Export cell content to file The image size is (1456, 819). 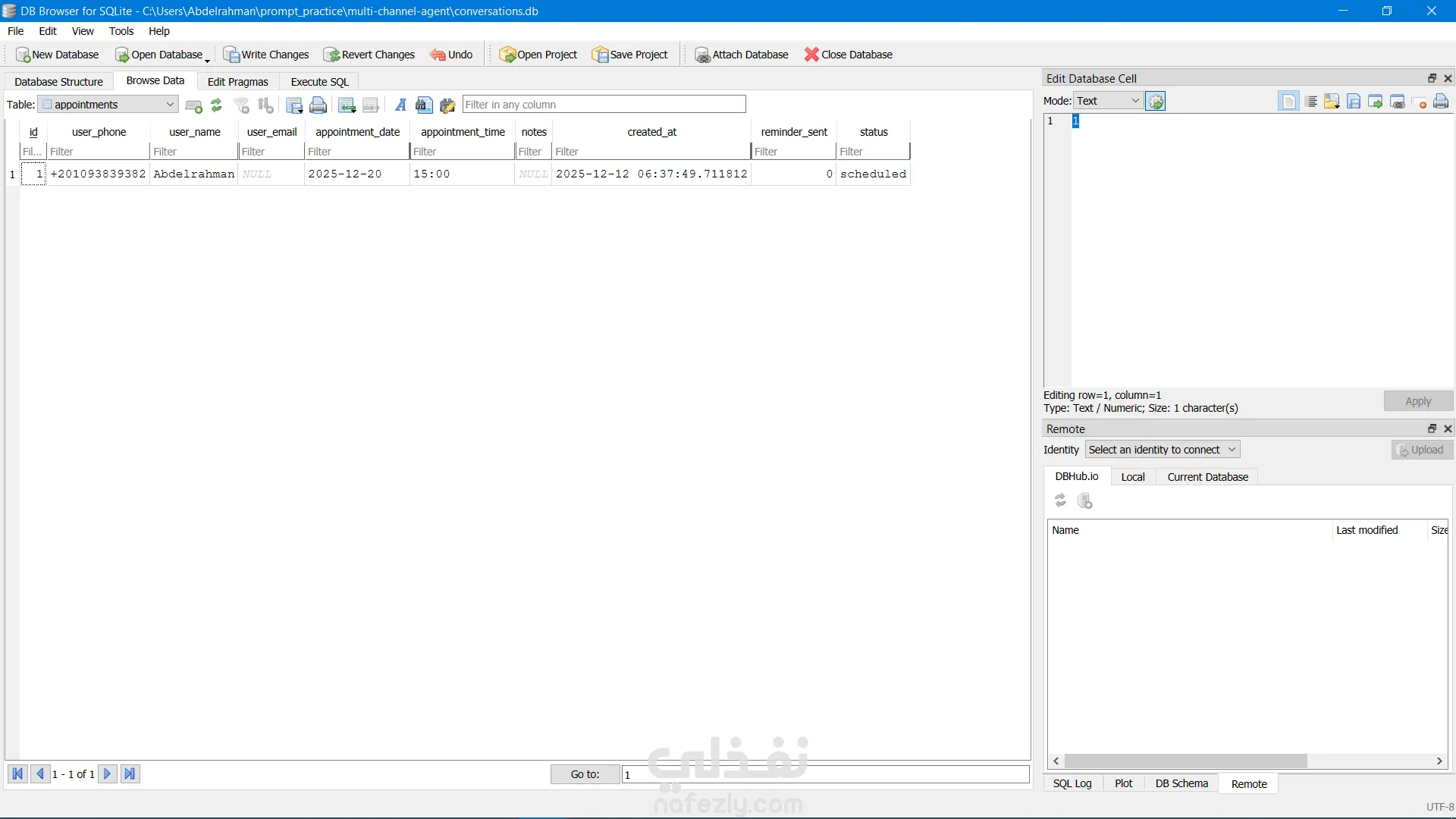(x=1354, y=102)
